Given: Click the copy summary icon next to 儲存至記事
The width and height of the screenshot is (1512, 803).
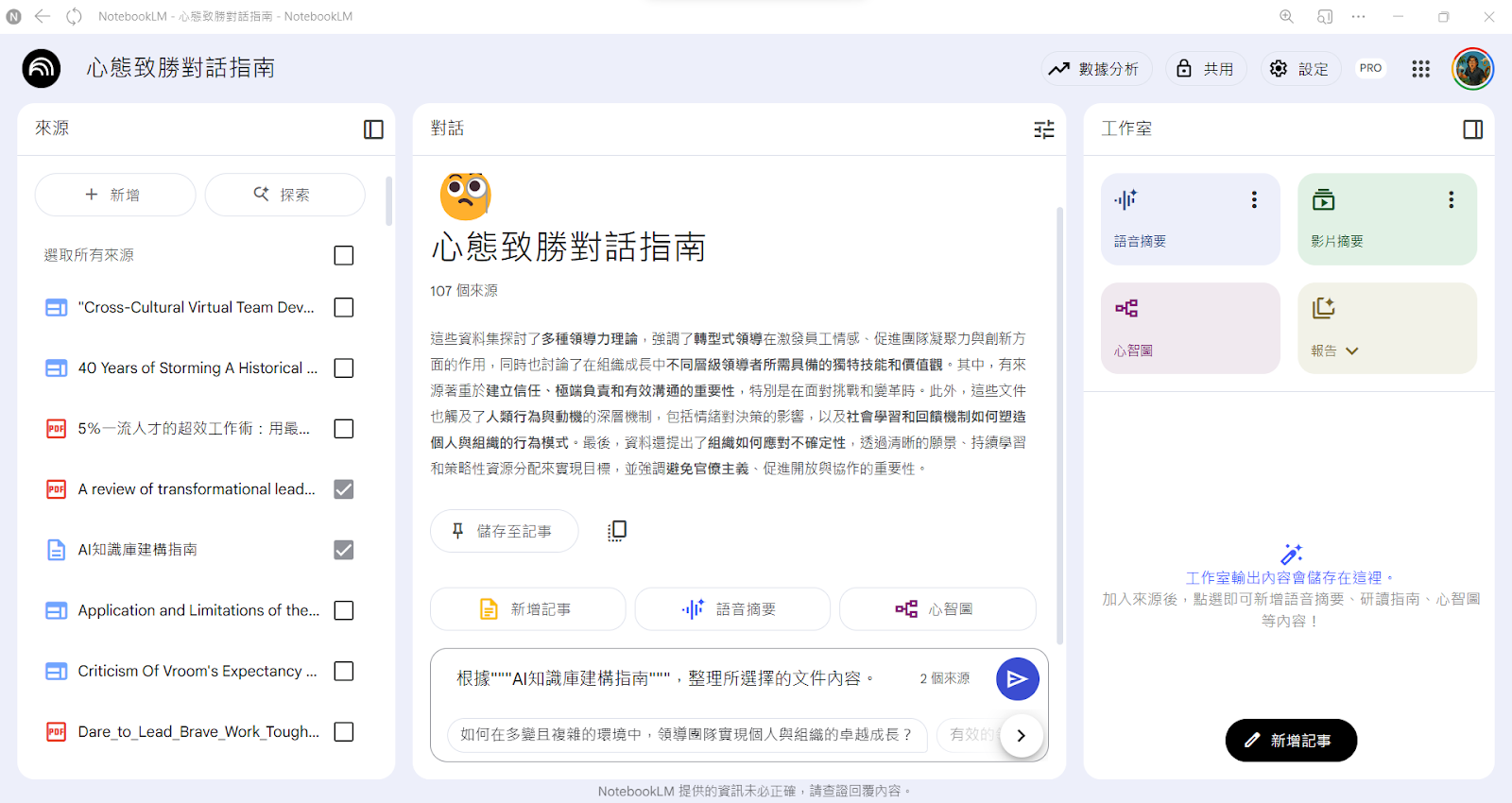Looking at the screenshot, I should tap(617, 531).
